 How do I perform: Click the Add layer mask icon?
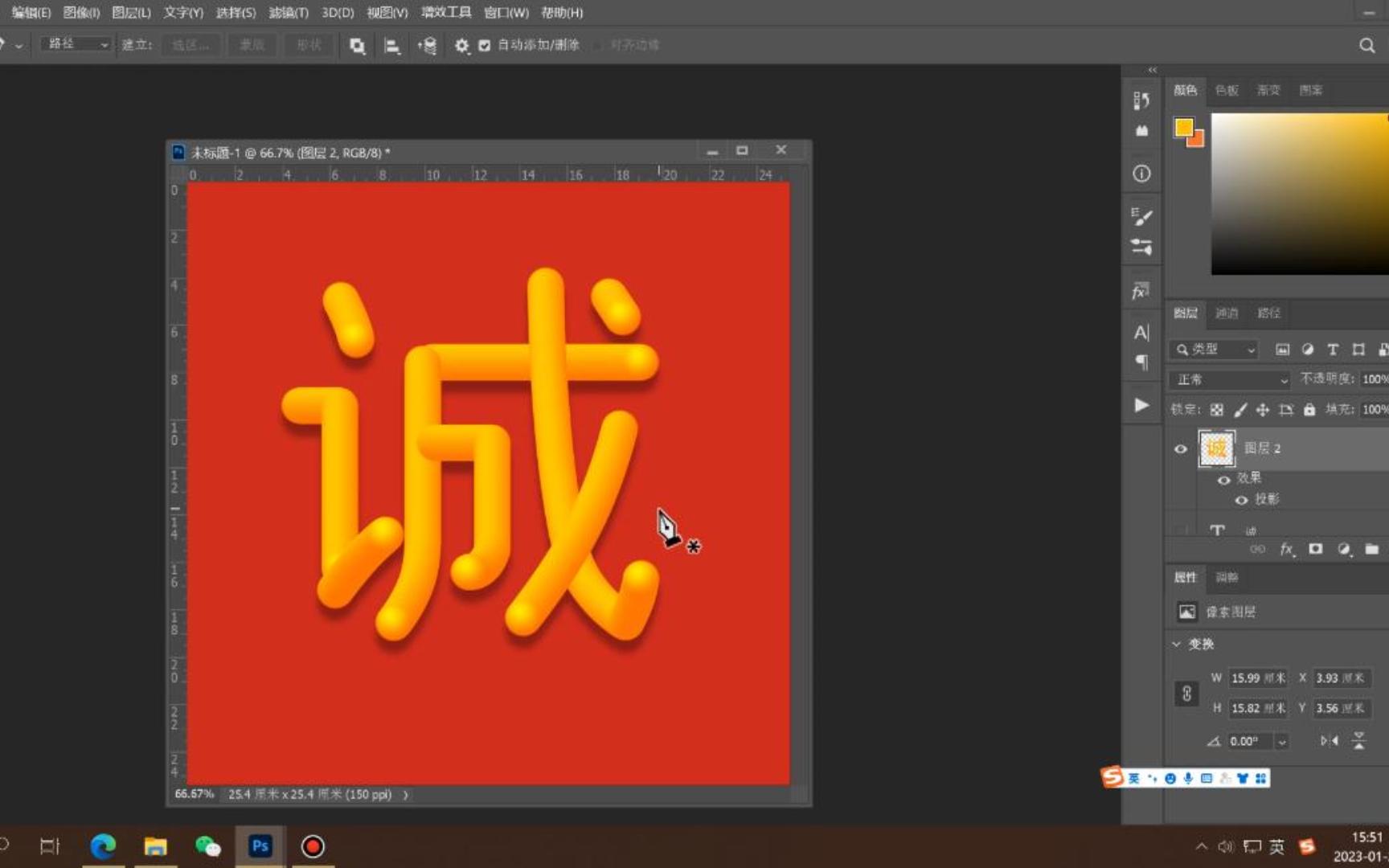[1316, 550]
